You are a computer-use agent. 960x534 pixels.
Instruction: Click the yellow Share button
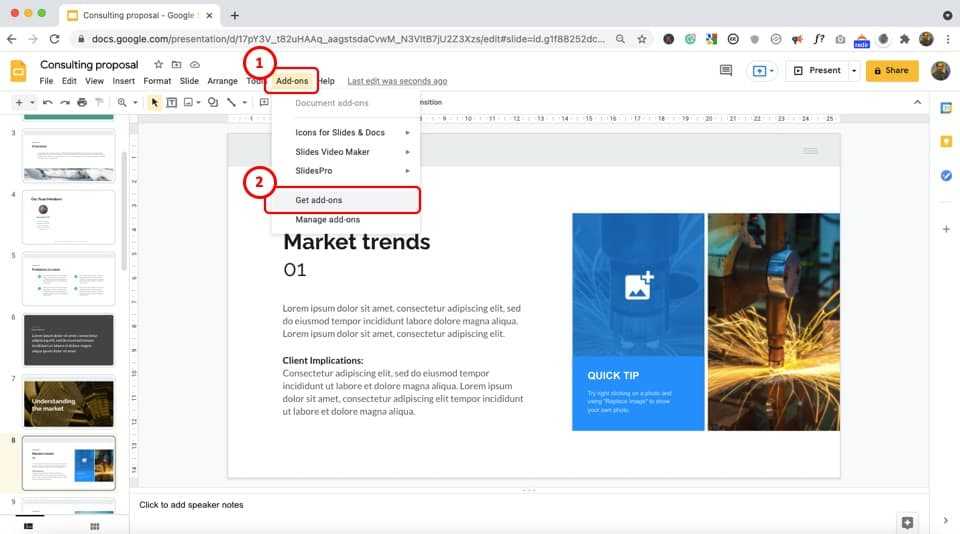pos(892,71)
